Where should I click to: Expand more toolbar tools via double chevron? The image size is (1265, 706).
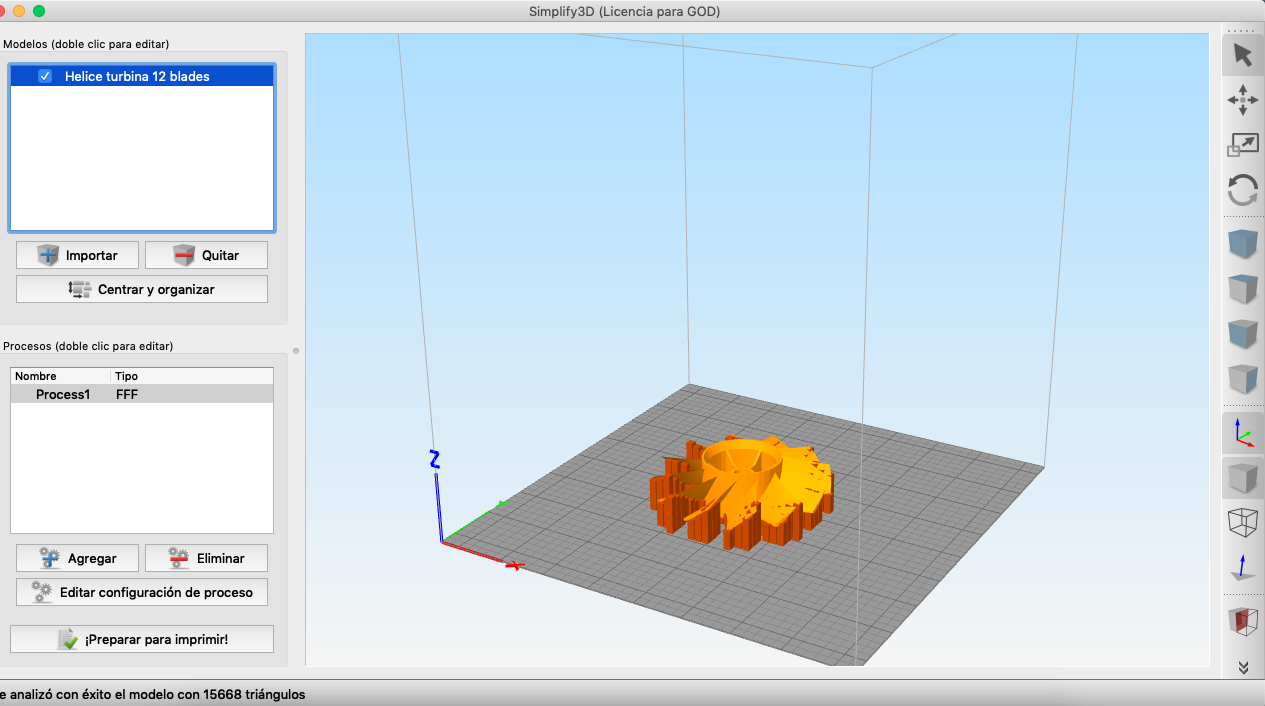[x=1243, y=667]
